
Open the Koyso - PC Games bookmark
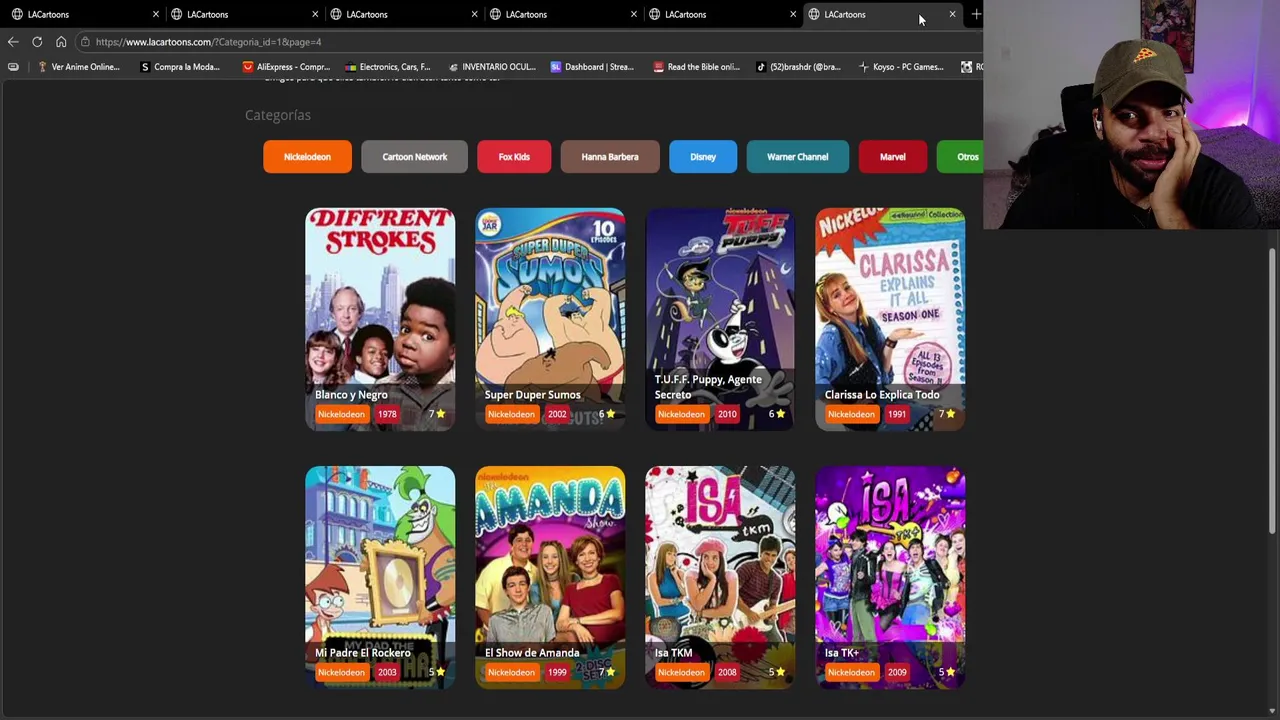[x=901, y=67]
